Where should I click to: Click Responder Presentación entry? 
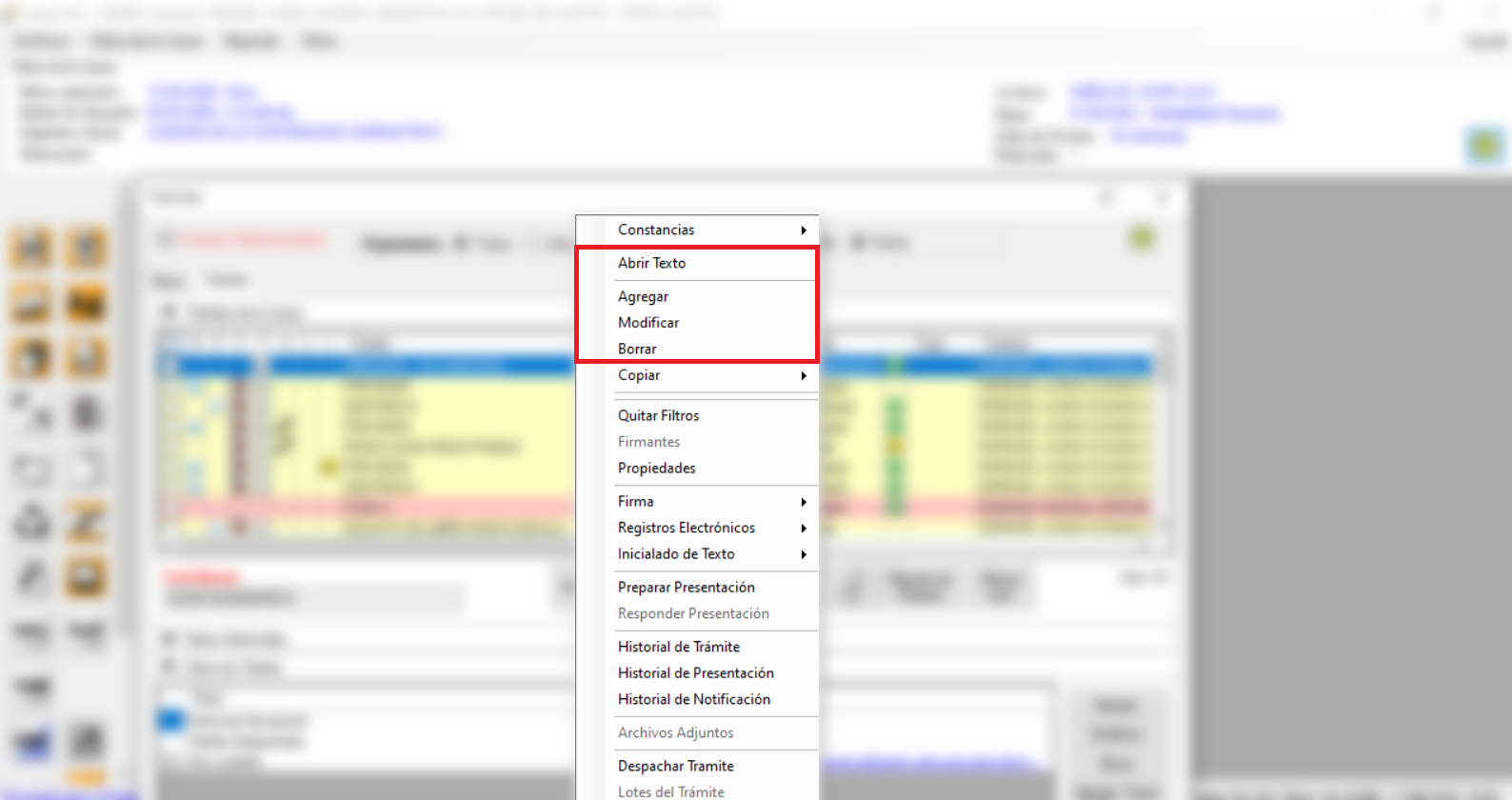click(x=693, y=613)
